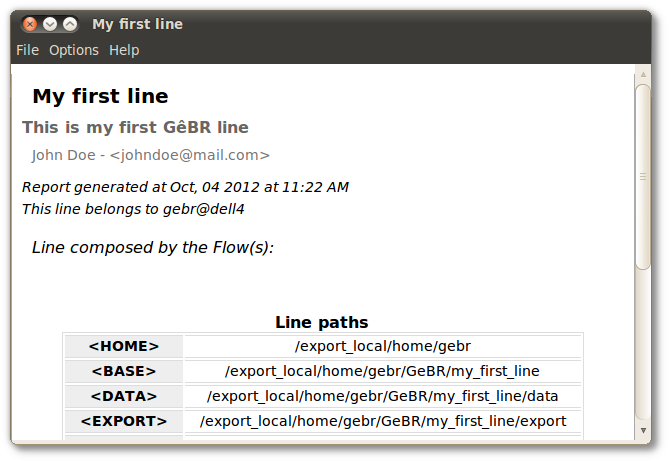This screenshot has width=669, height=462.
Task: Click the Line paths table title
Action: pos(322,323)
